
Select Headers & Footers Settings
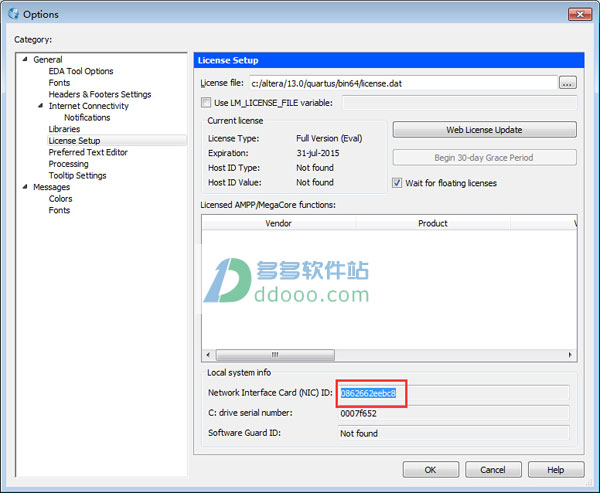click(x=100, y=94)
